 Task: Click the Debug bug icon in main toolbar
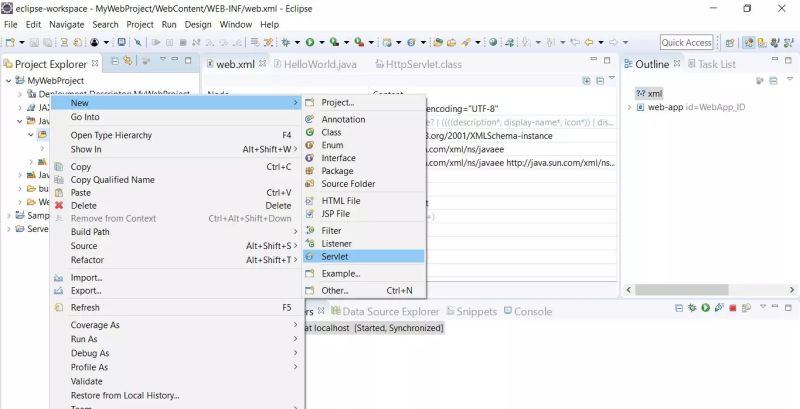[x=286, y=43]
